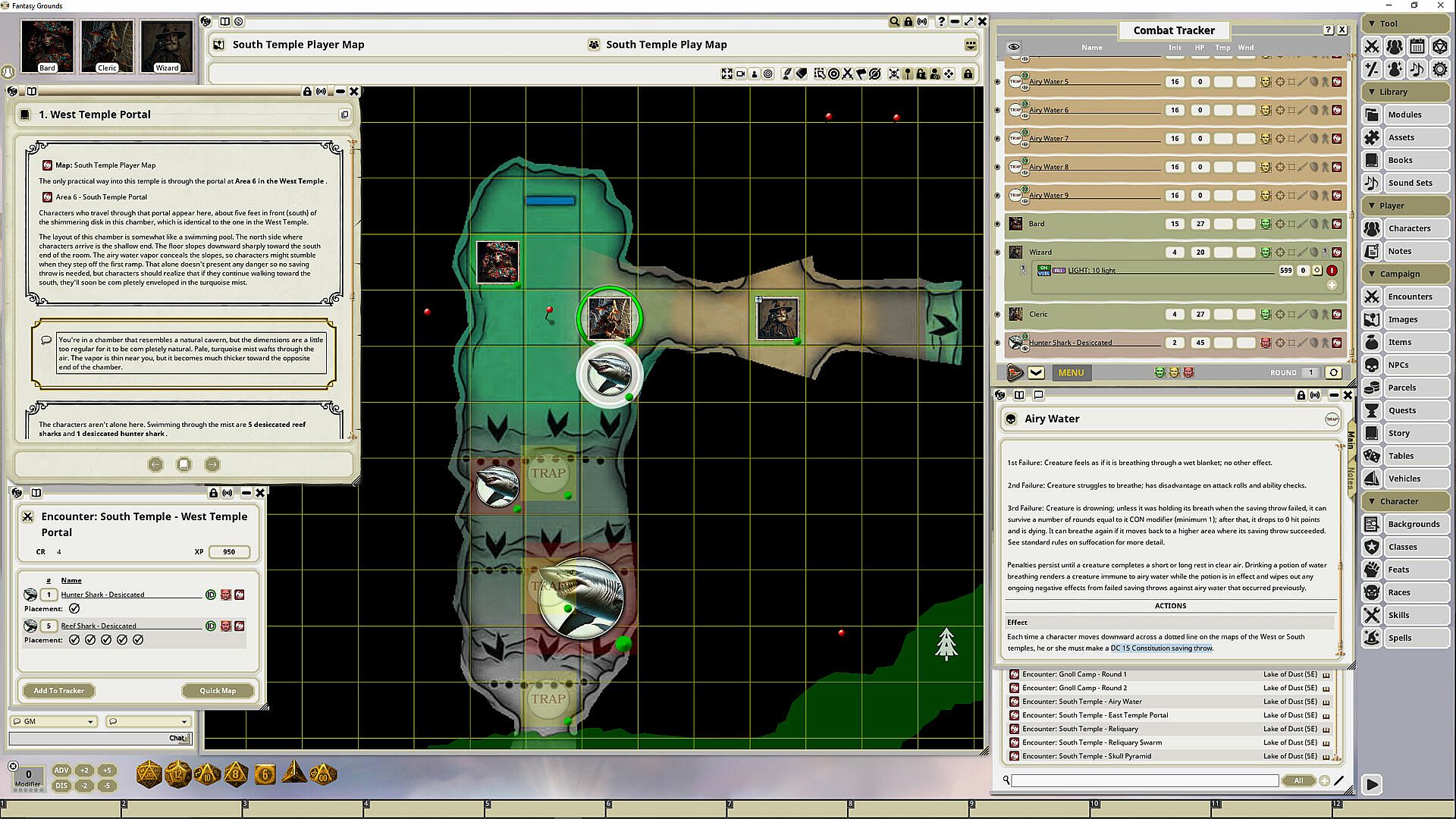Image resolution: width=1456 pixels, height=819 pixels.
Task: Click the ADV modifier button
Action: (61, 770)
